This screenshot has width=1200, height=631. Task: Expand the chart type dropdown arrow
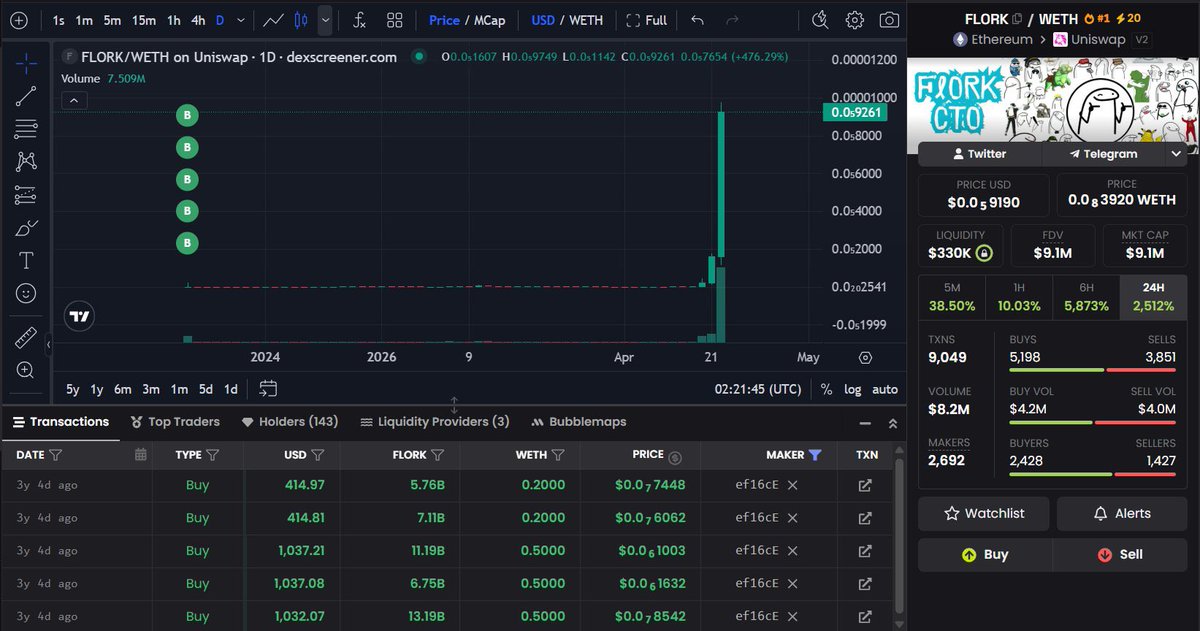[325, 20]
